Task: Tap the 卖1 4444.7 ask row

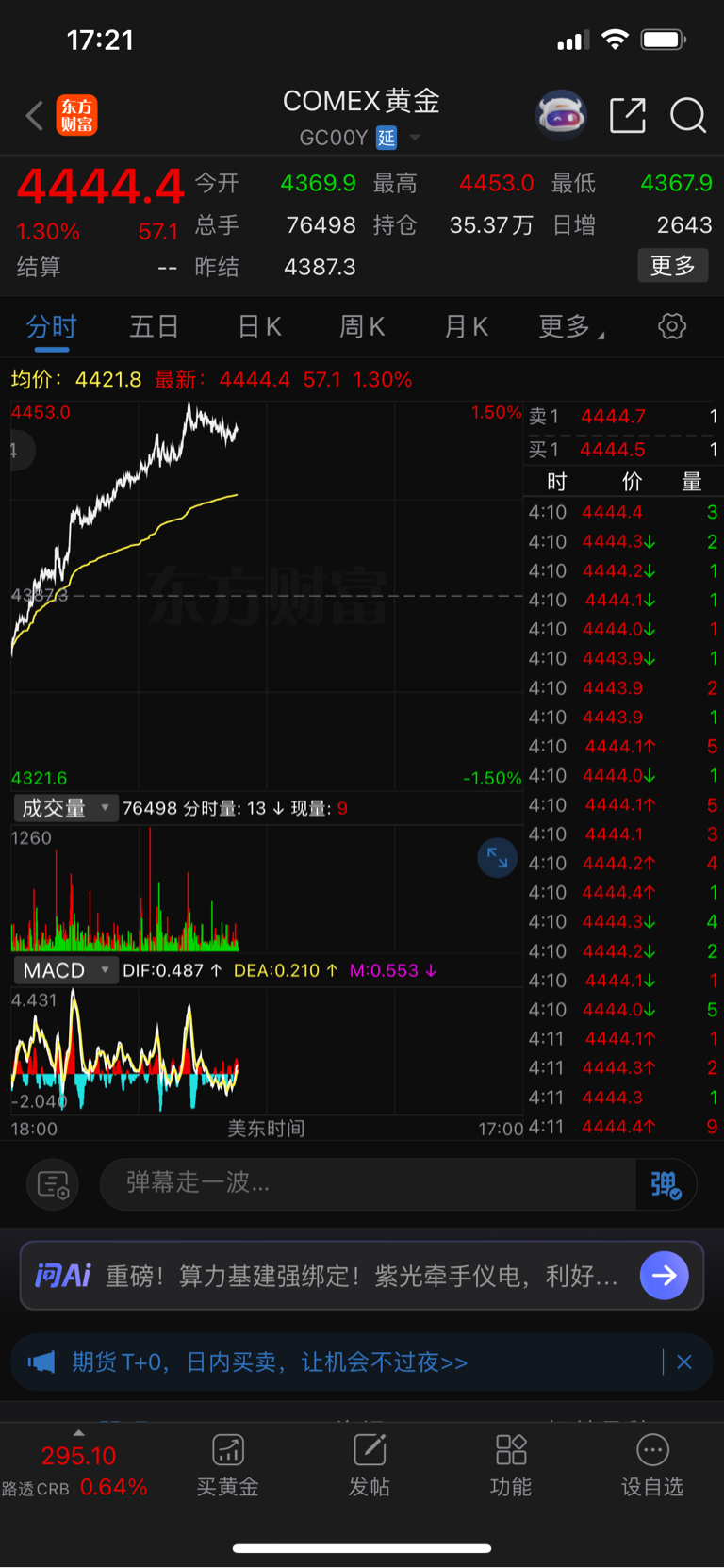Action: (623, 417)
